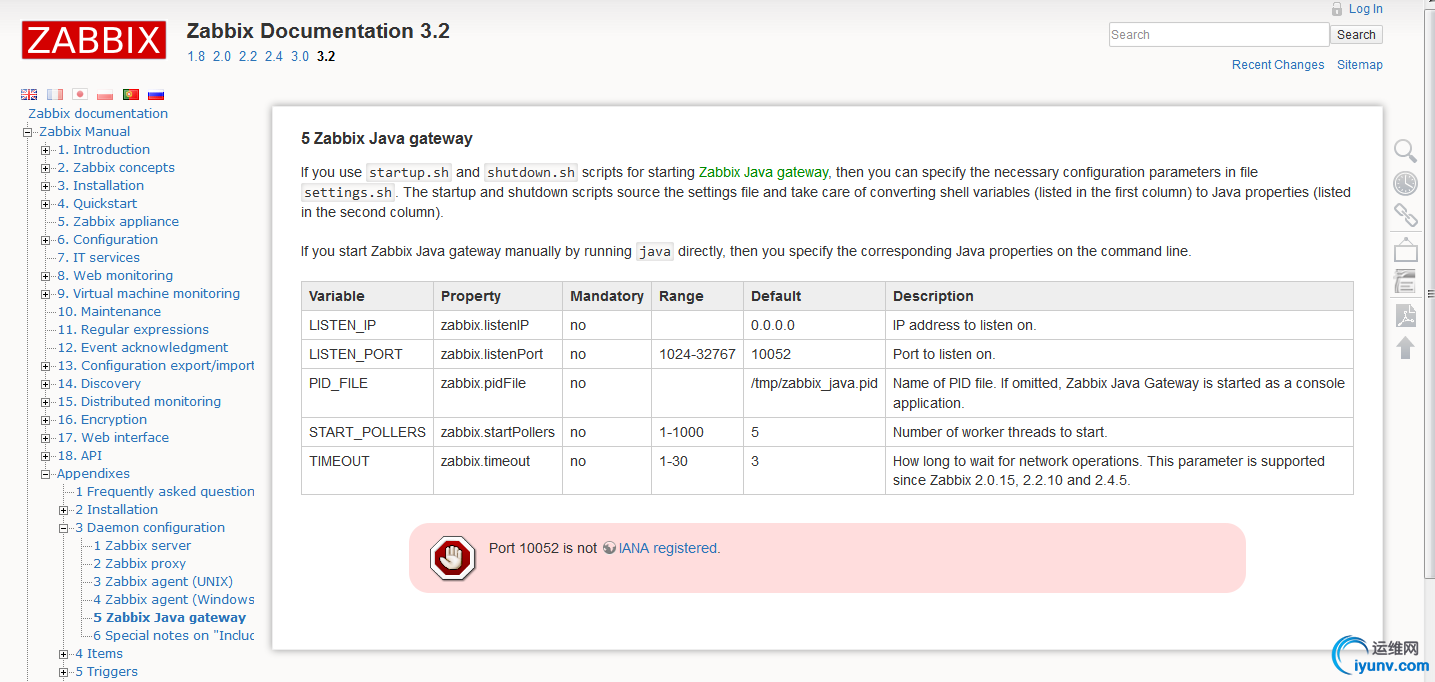Select the English UK flag
Image resolution: width=1435 pixels, height=682 pixels.
click(29, 94)
